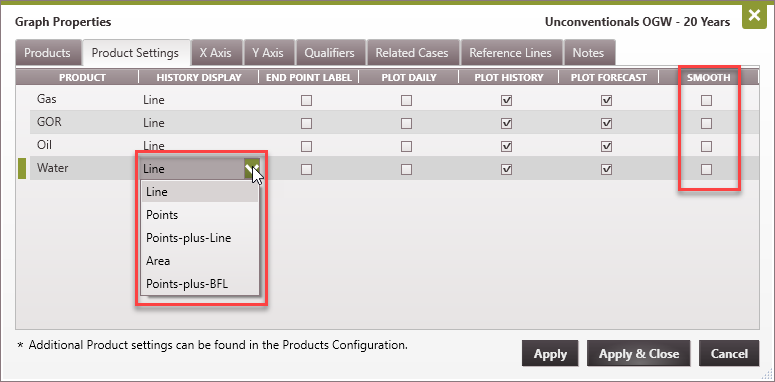Uncheck Plot History for Water
Screen dimensions: 775x382
pyautogui.click(x=506, y=170)
